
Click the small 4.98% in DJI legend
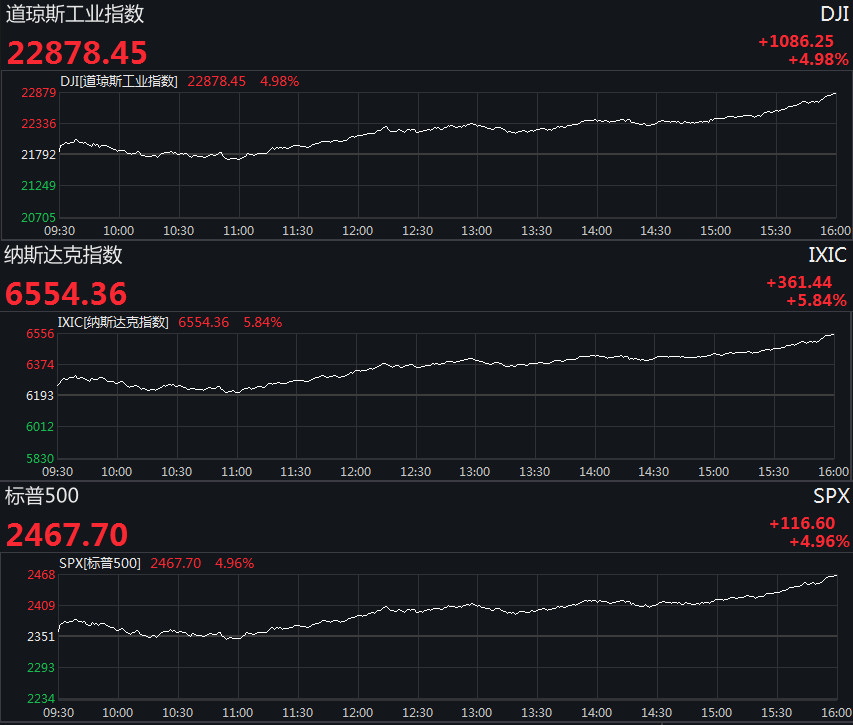click(x=280, y=82)
